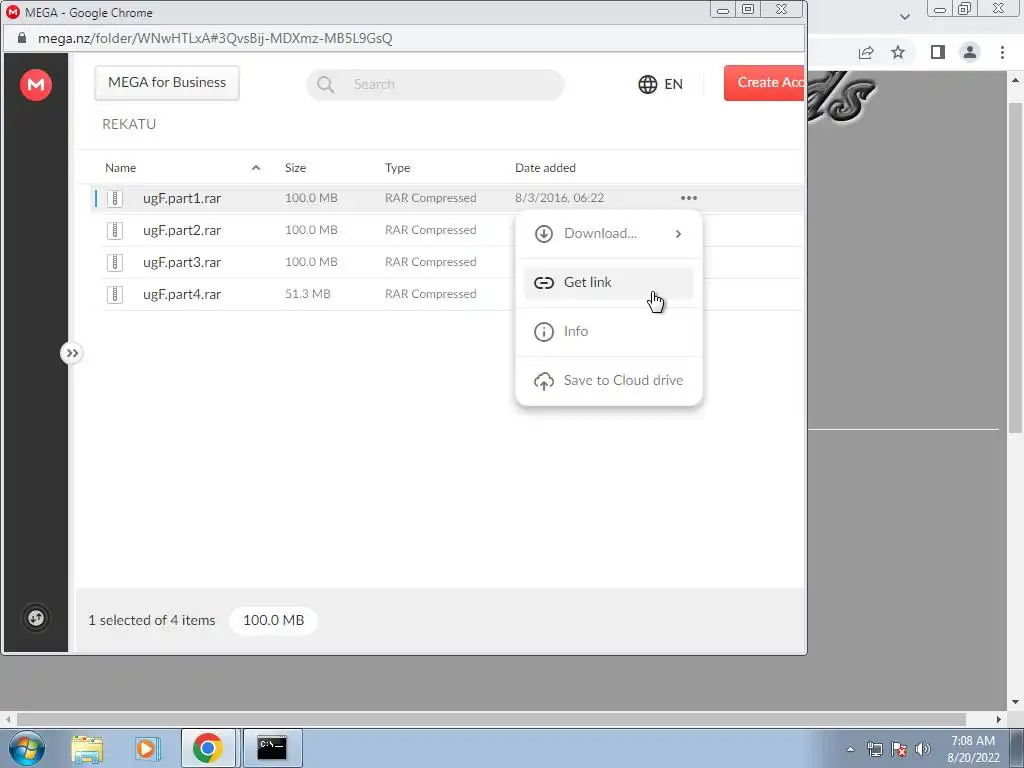1024x768 pixels.
Task: Click the network tray icon
Action: [875, 749]
